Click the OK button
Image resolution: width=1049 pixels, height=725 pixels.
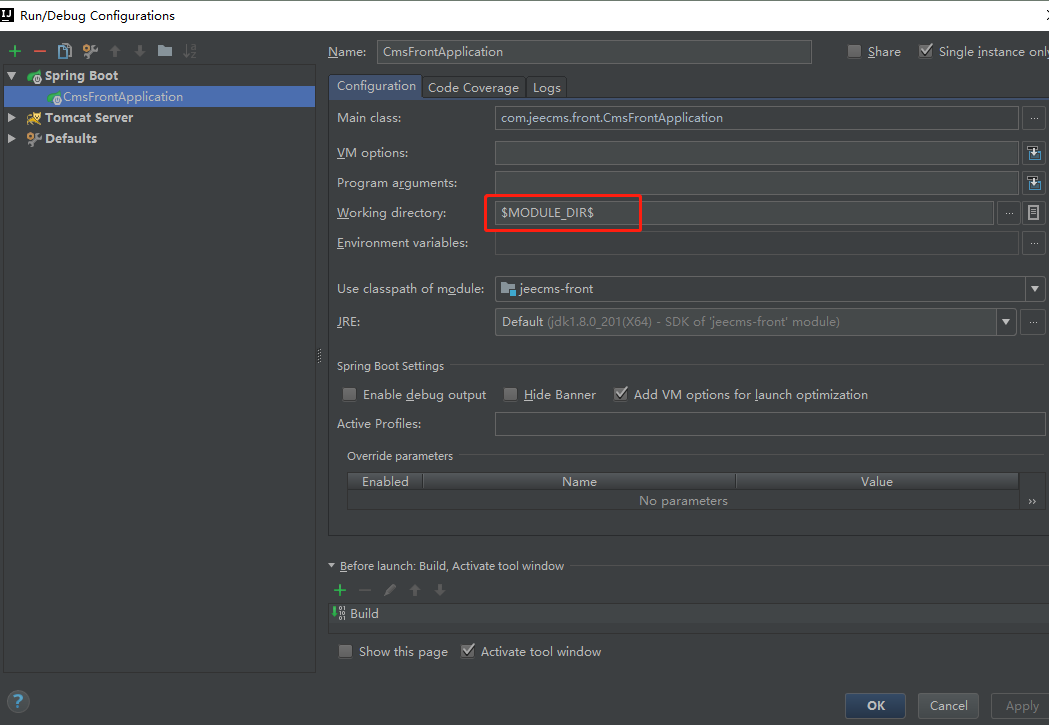tap(875, 705)
